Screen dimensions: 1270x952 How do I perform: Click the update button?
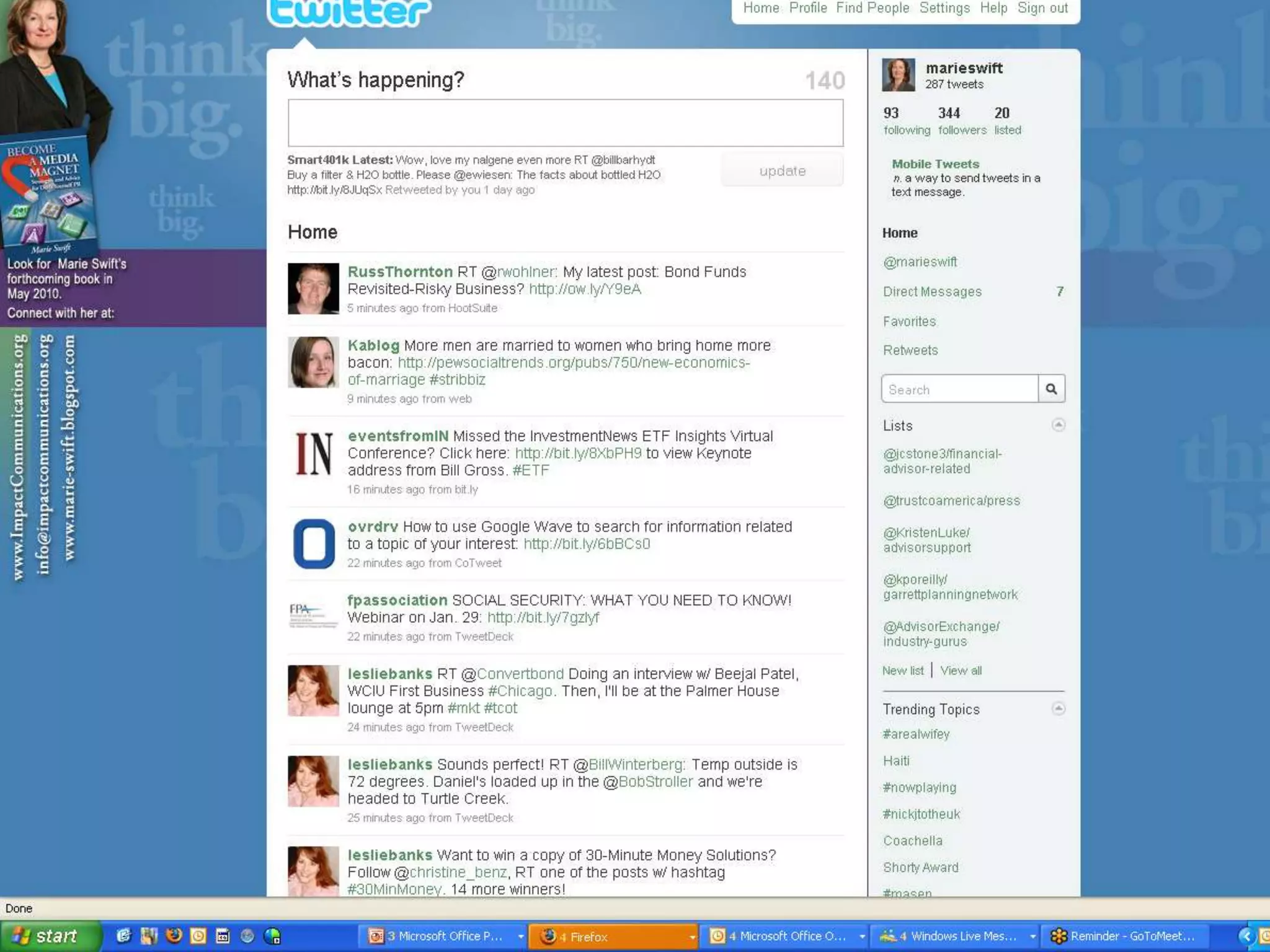tap(782, 170)
